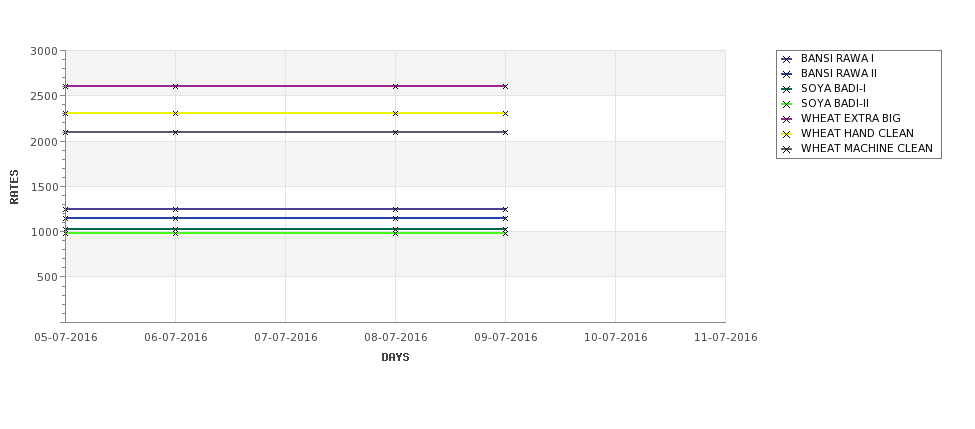Click the SOYA BADI-II legend marker

pyautogui.click(x=787, y=104)
